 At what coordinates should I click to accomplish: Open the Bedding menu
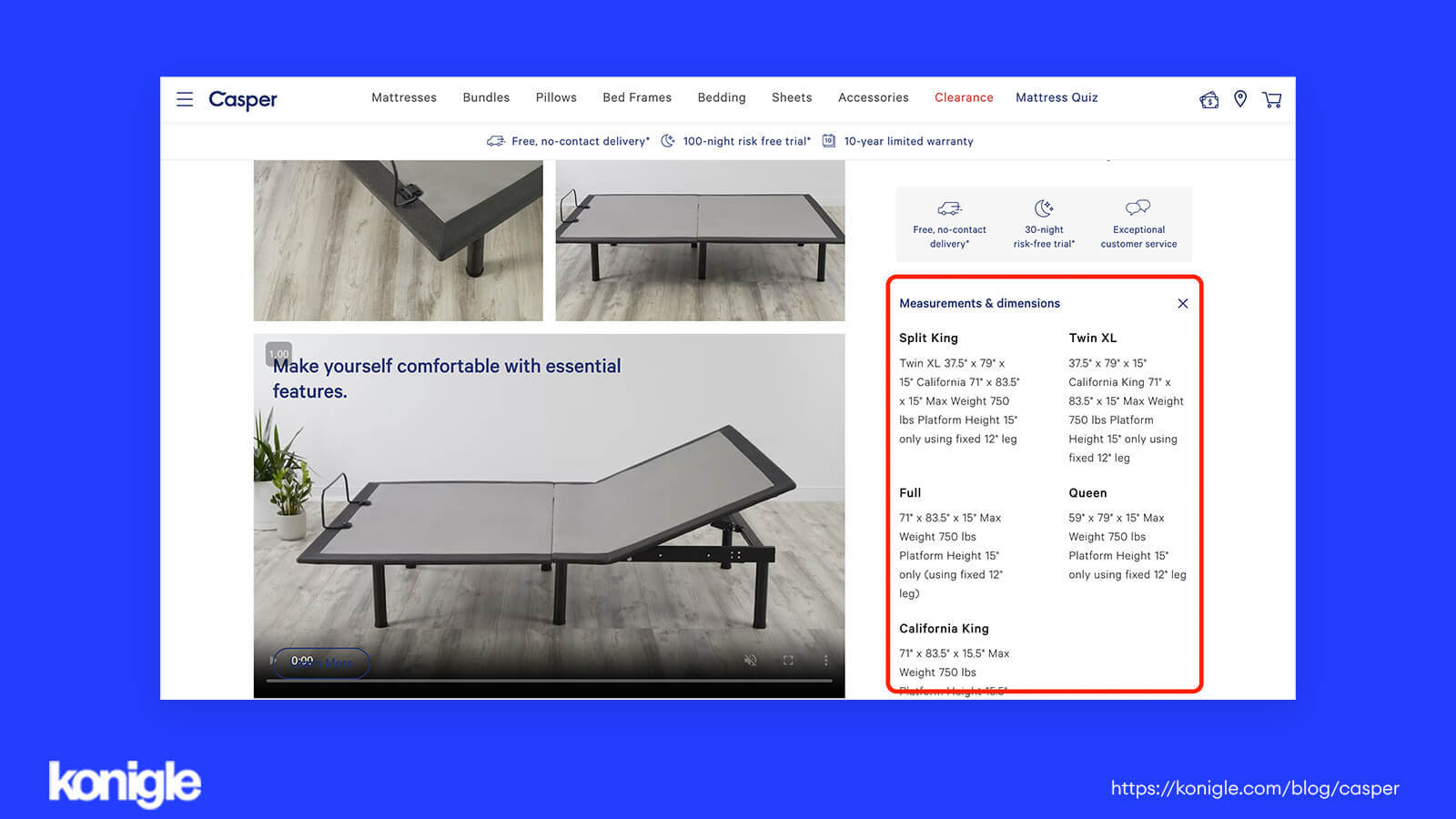[x=722, y=97]
